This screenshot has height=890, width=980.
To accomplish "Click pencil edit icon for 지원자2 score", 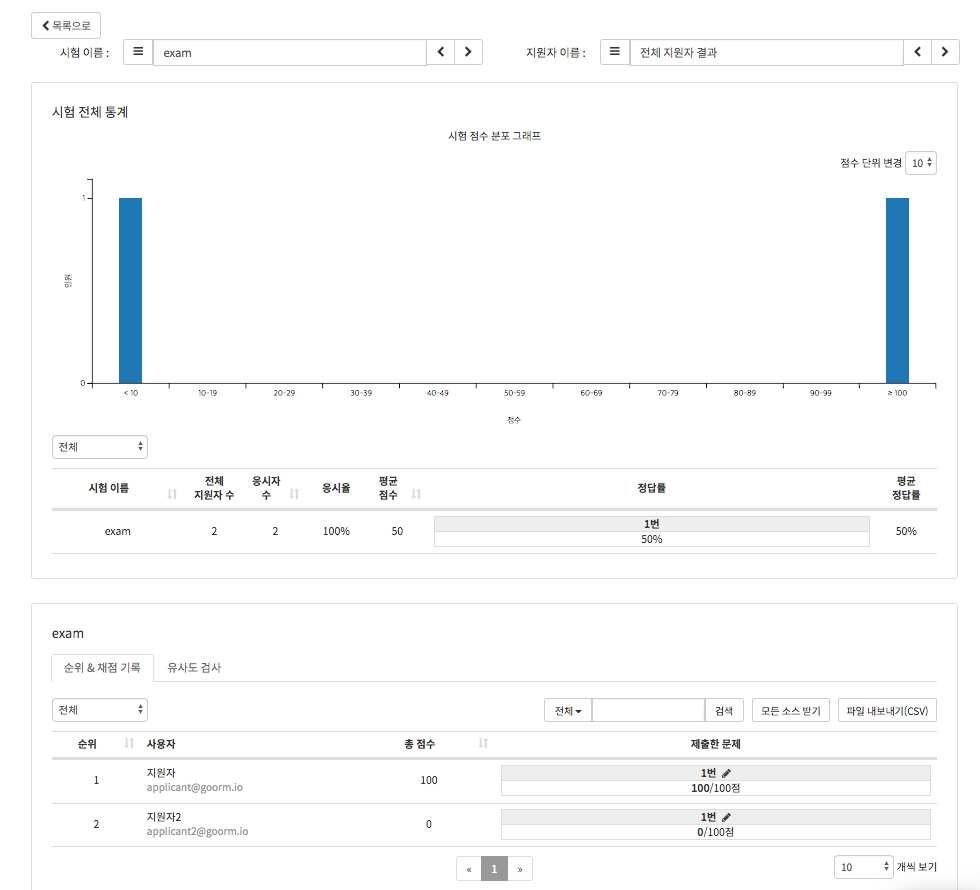I will [727, 817].
